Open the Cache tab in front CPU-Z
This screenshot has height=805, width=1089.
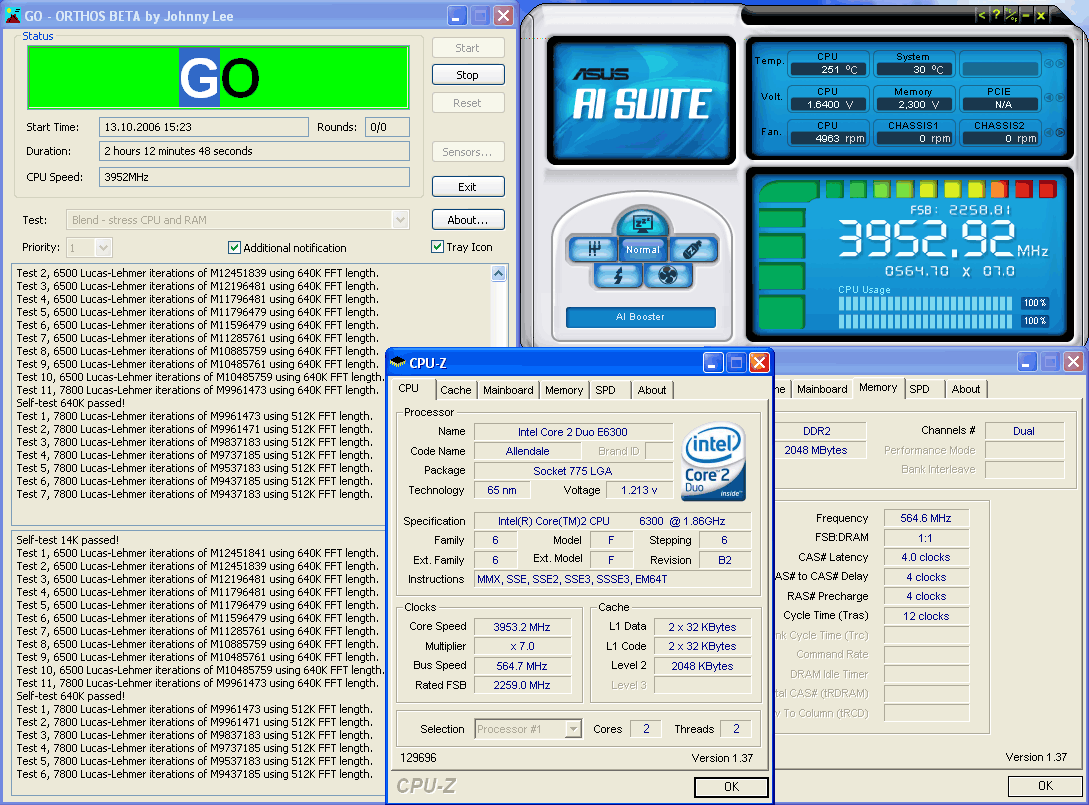456,390
